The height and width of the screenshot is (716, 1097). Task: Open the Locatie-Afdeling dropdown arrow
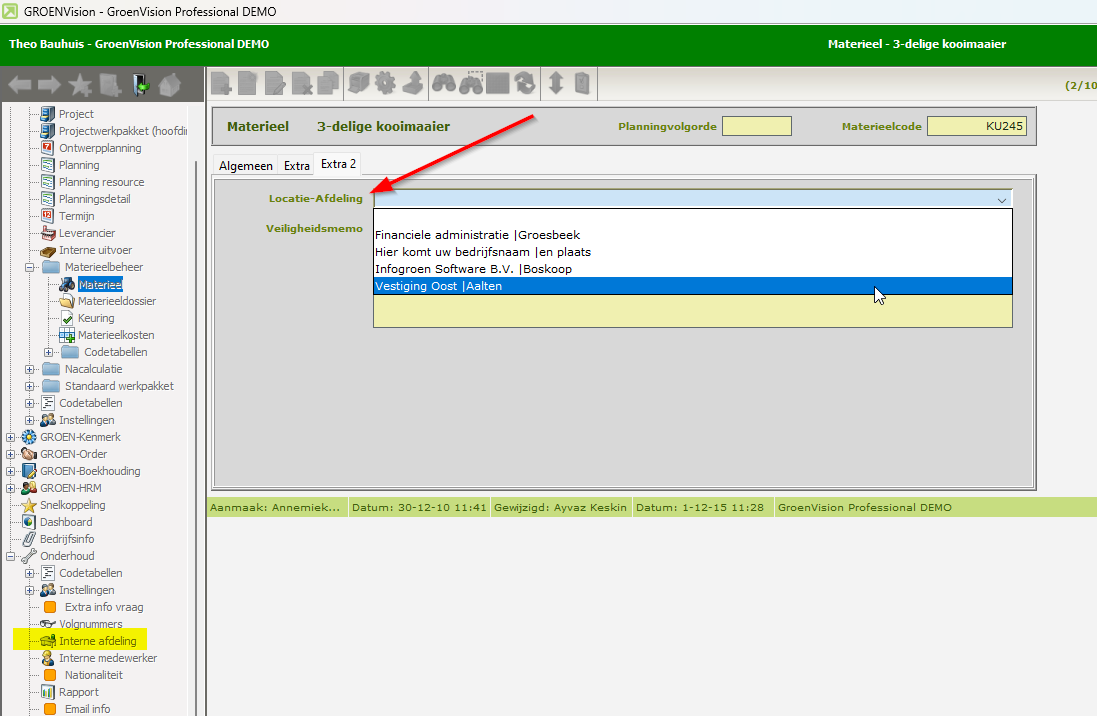tap(1002, 199)
